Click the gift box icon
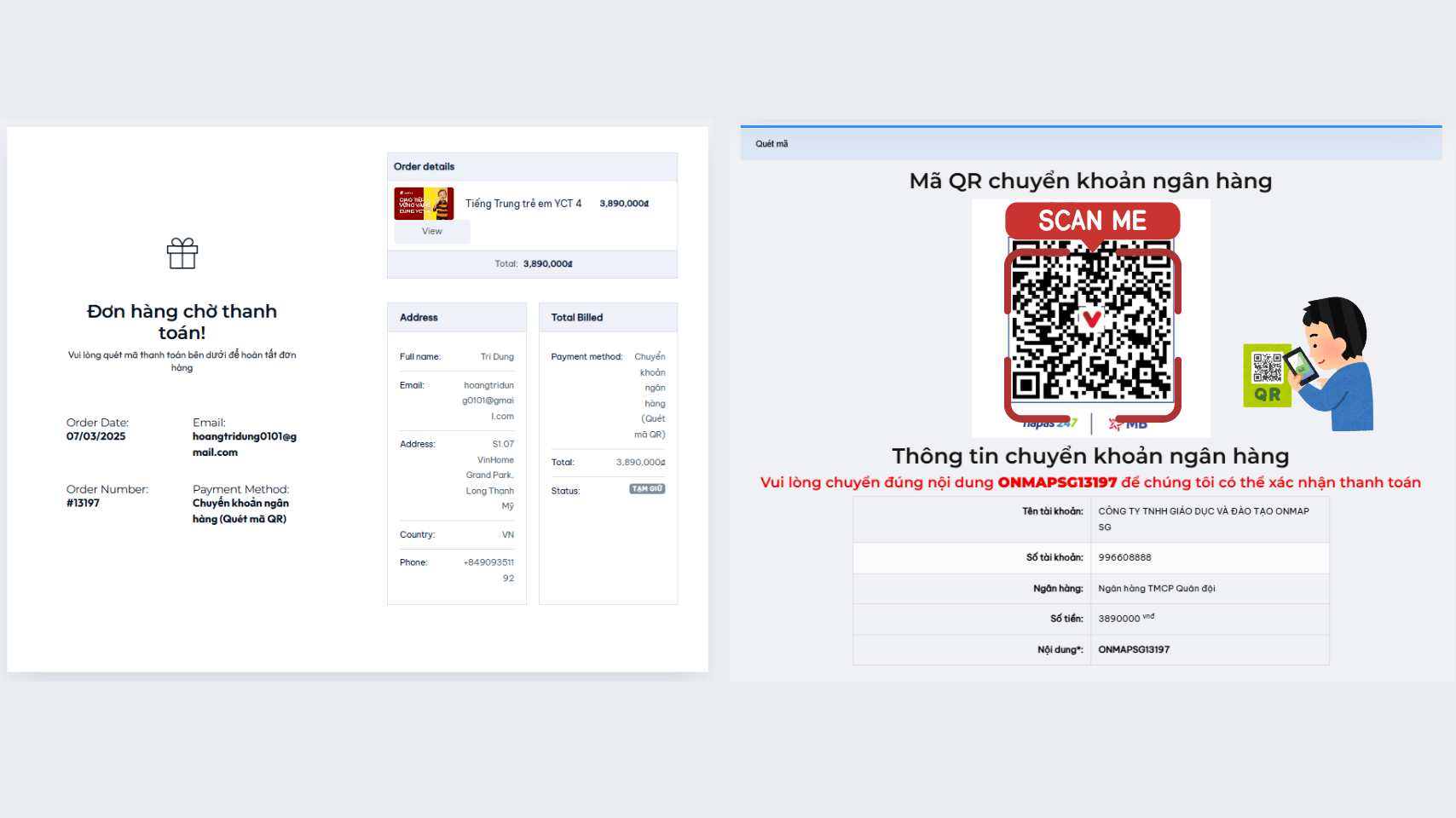This screenshot has height=818, width=1456. point(182,253)
